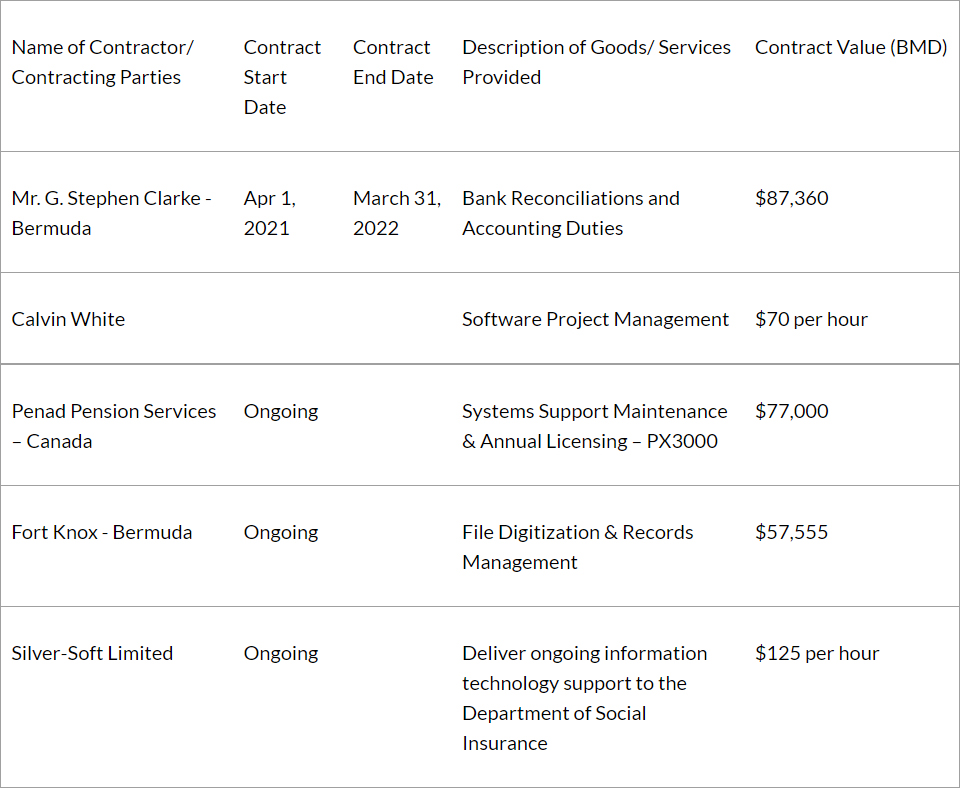Click the 'Name of Contractor/ Contracting Parties' header
The image size is (960, 788).
(103, 62)
